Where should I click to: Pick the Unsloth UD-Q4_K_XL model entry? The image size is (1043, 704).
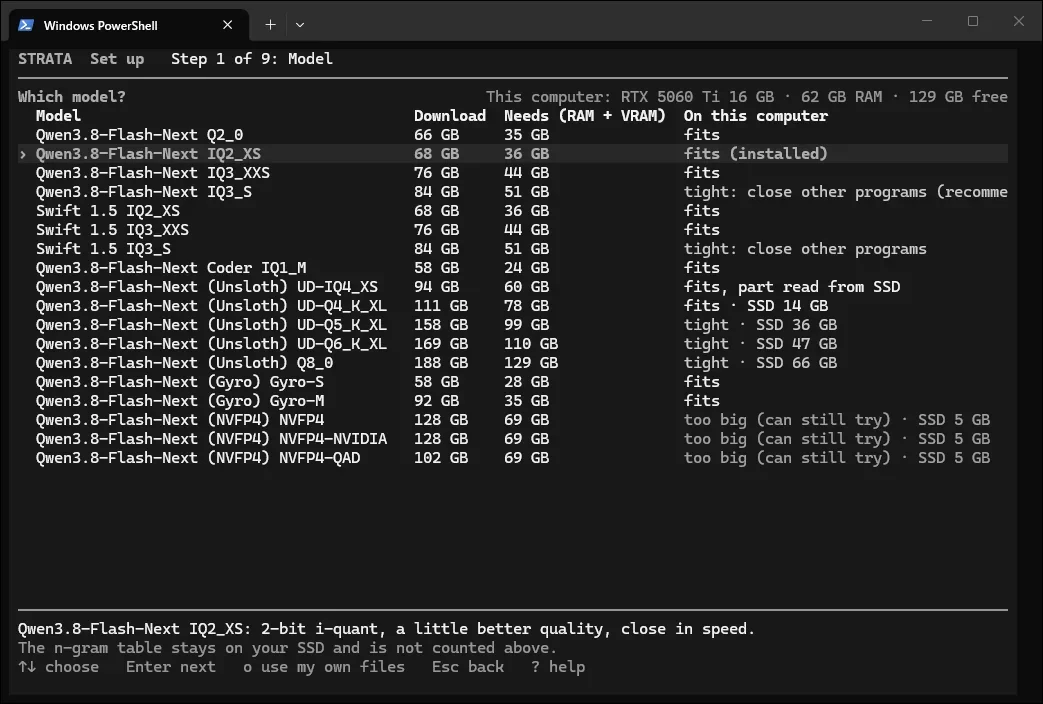[513, 306]
